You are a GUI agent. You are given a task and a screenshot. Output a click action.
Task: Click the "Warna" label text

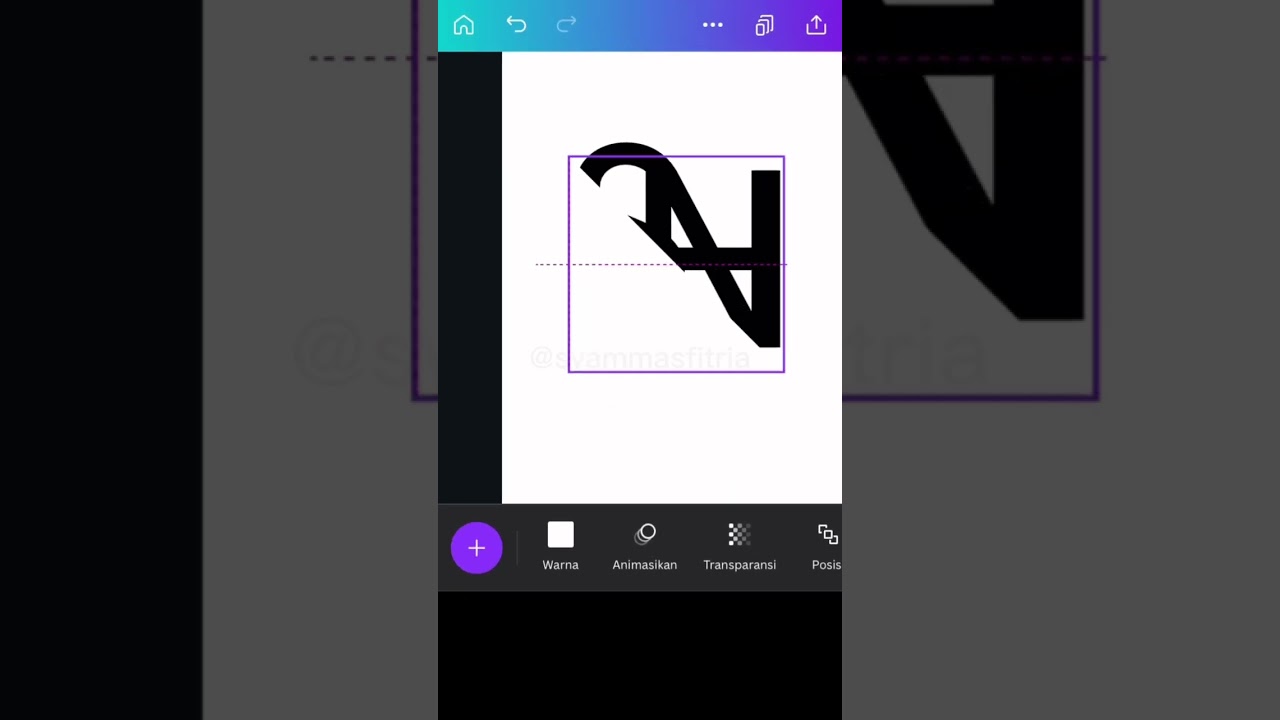coord(560,565)
